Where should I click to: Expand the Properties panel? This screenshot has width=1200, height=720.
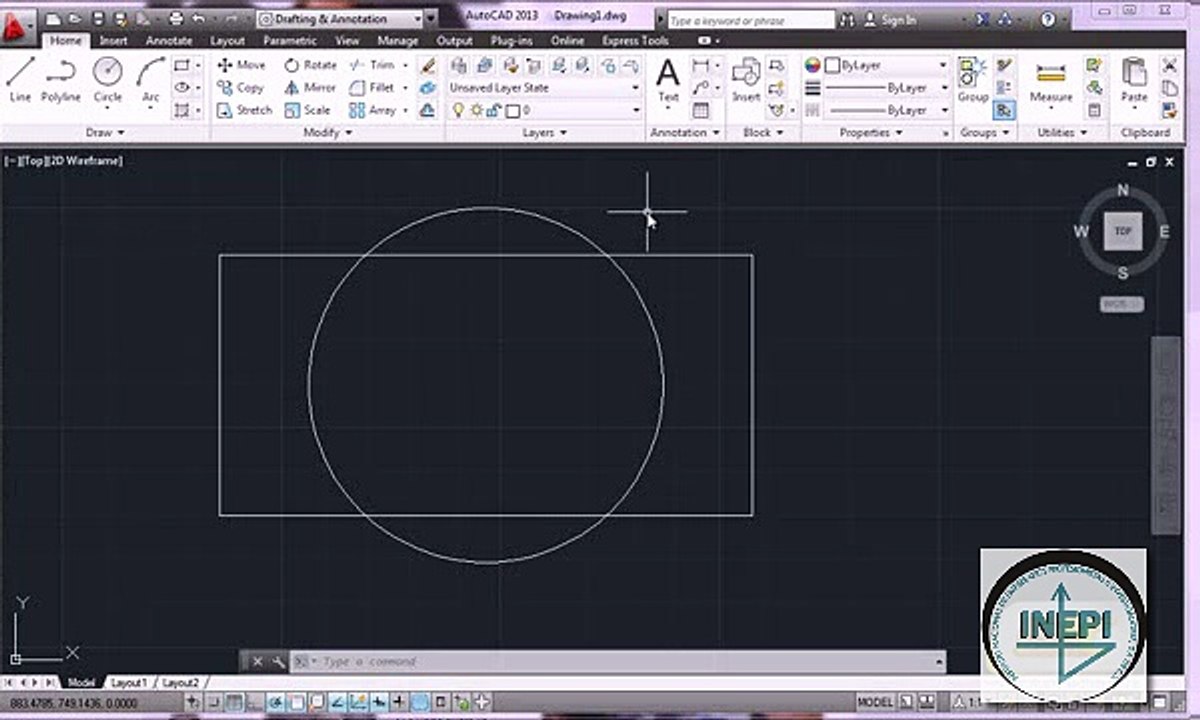pos(871,132)
